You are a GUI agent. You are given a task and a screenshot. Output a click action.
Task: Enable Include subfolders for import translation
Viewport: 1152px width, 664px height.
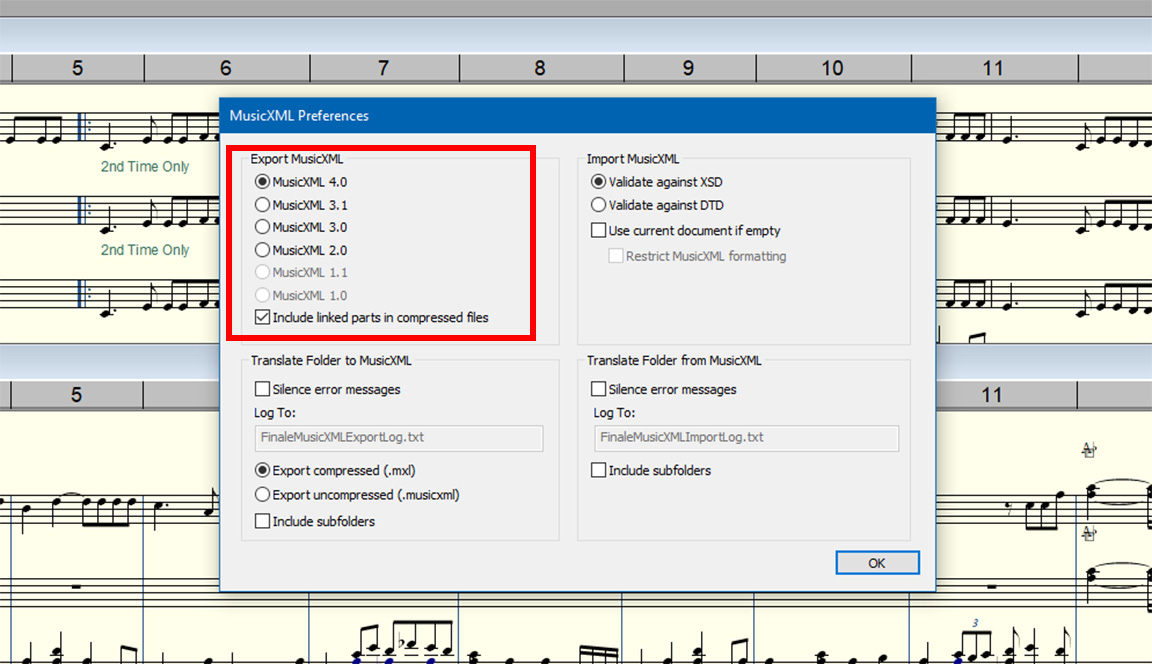pyautogui.click(x=599, y=470)
